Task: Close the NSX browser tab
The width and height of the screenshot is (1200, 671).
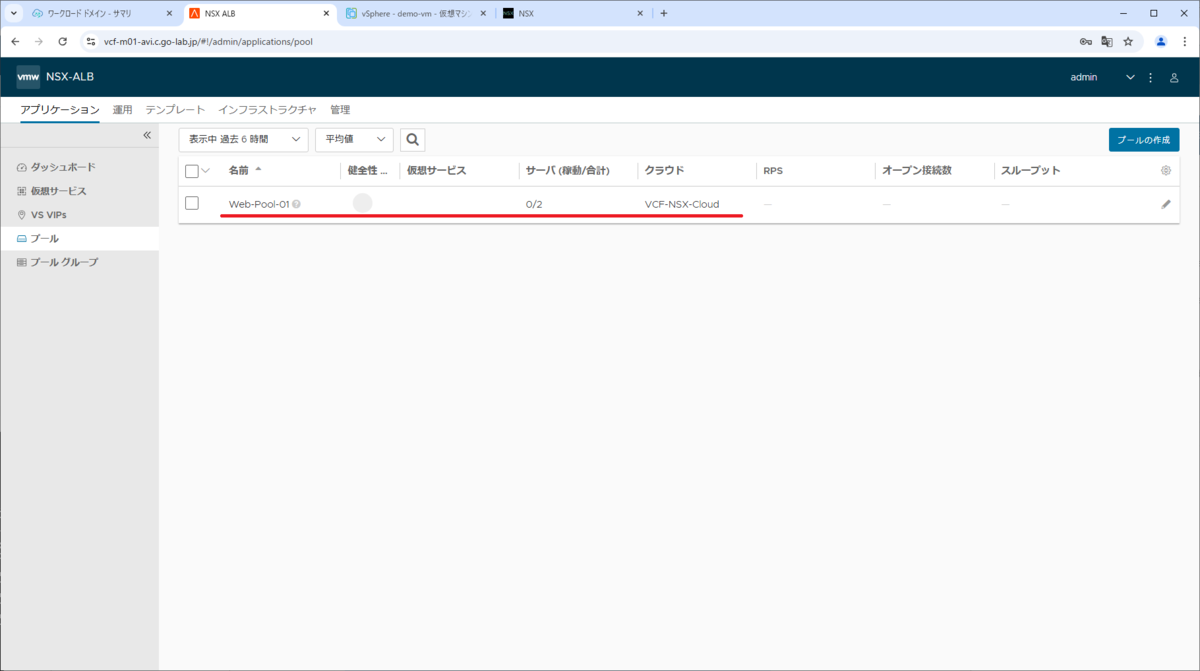Action: [641, 13]
